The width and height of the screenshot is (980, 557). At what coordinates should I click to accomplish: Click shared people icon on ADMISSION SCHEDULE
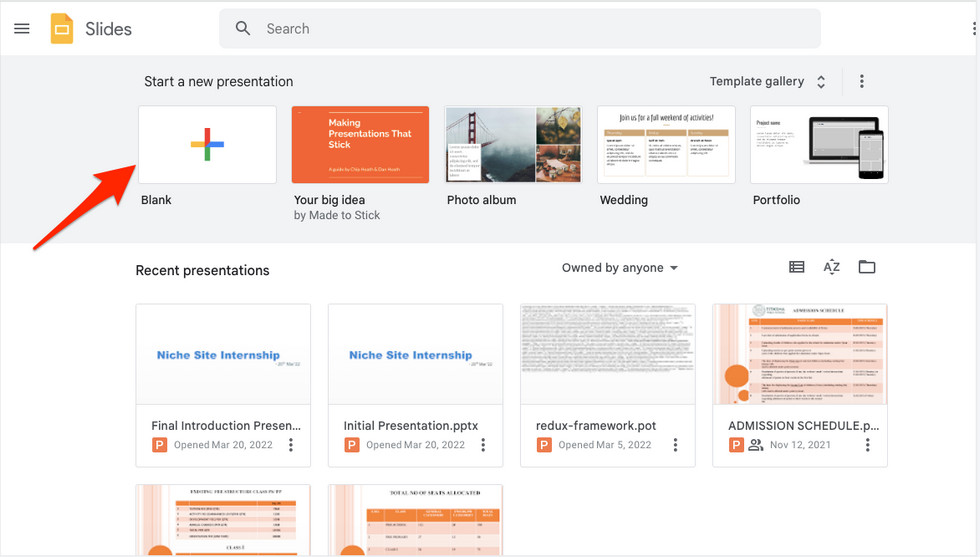pyautogui.click(x=756, y=445)
